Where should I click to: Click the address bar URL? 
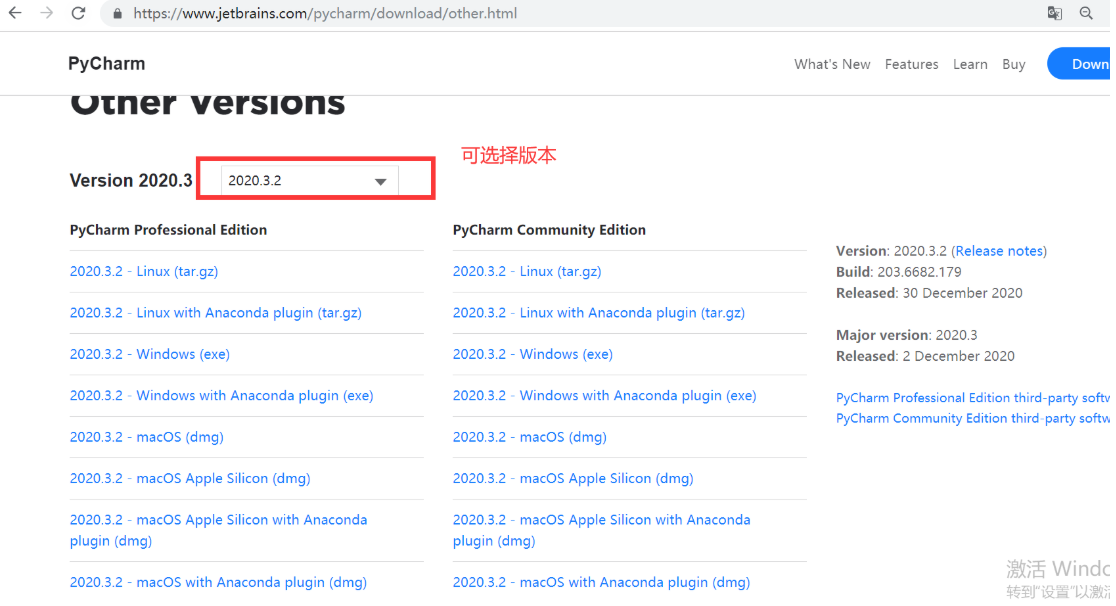[325, 13]
